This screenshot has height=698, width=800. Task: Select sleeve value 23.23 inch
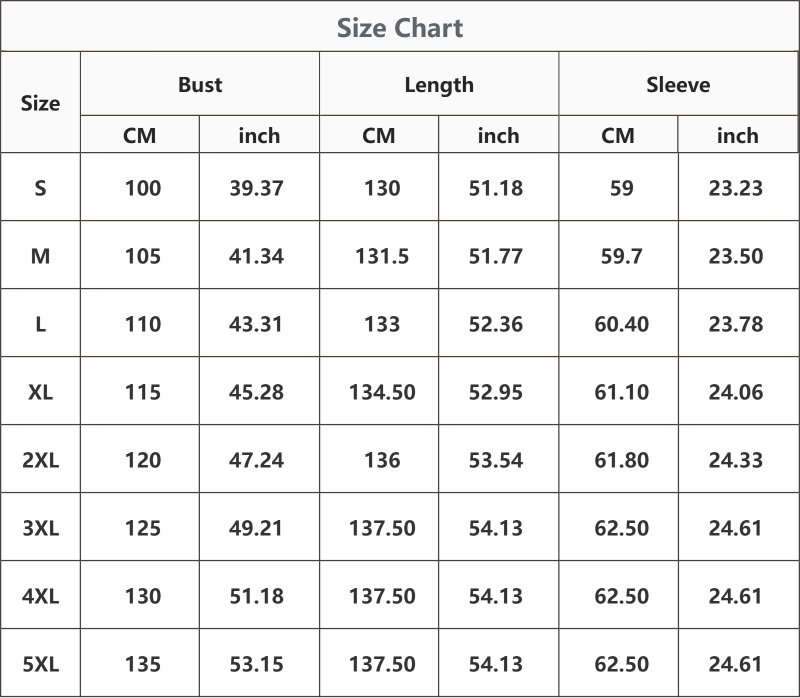(x=736, y=188)
